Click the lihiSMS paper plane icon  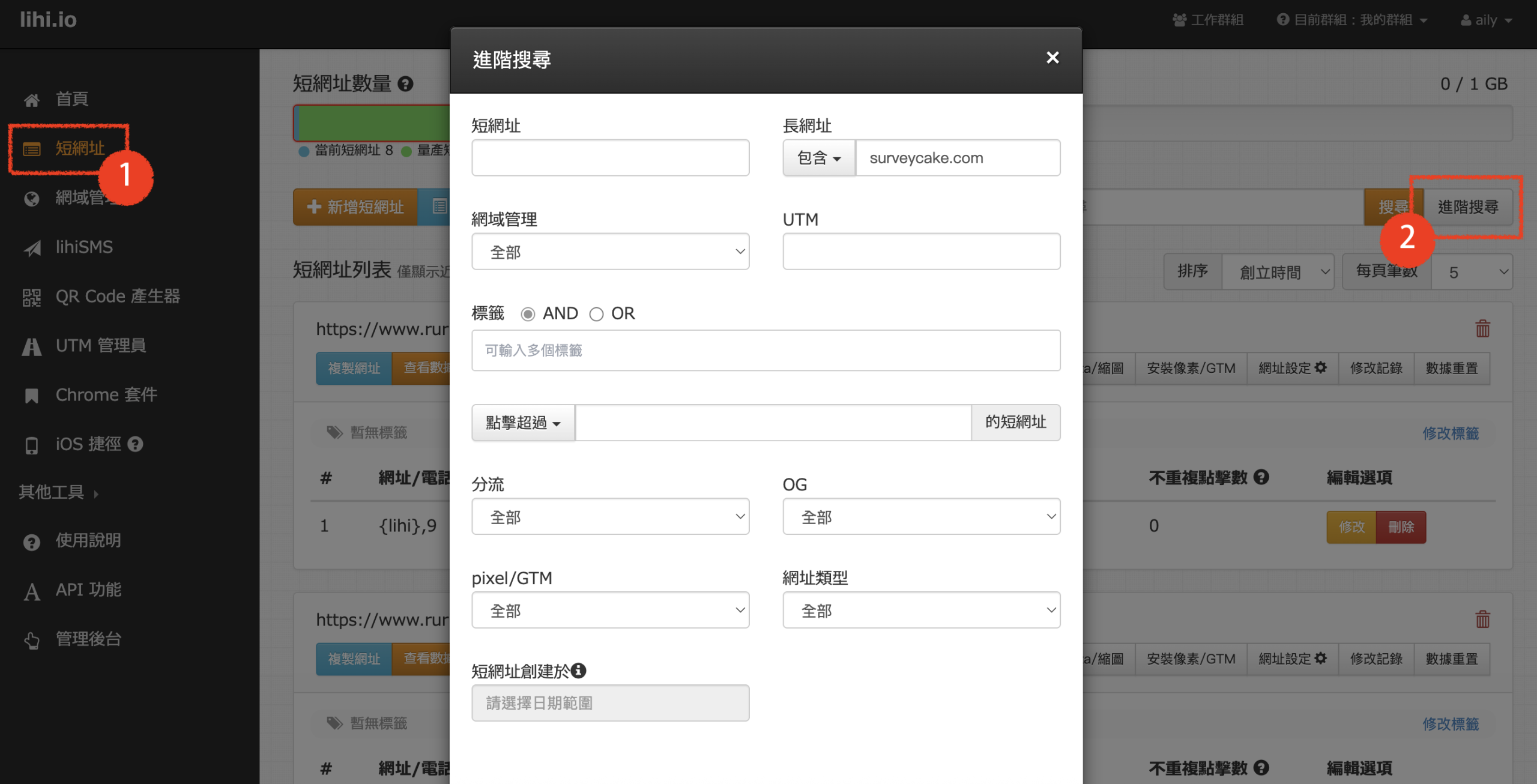32,248
